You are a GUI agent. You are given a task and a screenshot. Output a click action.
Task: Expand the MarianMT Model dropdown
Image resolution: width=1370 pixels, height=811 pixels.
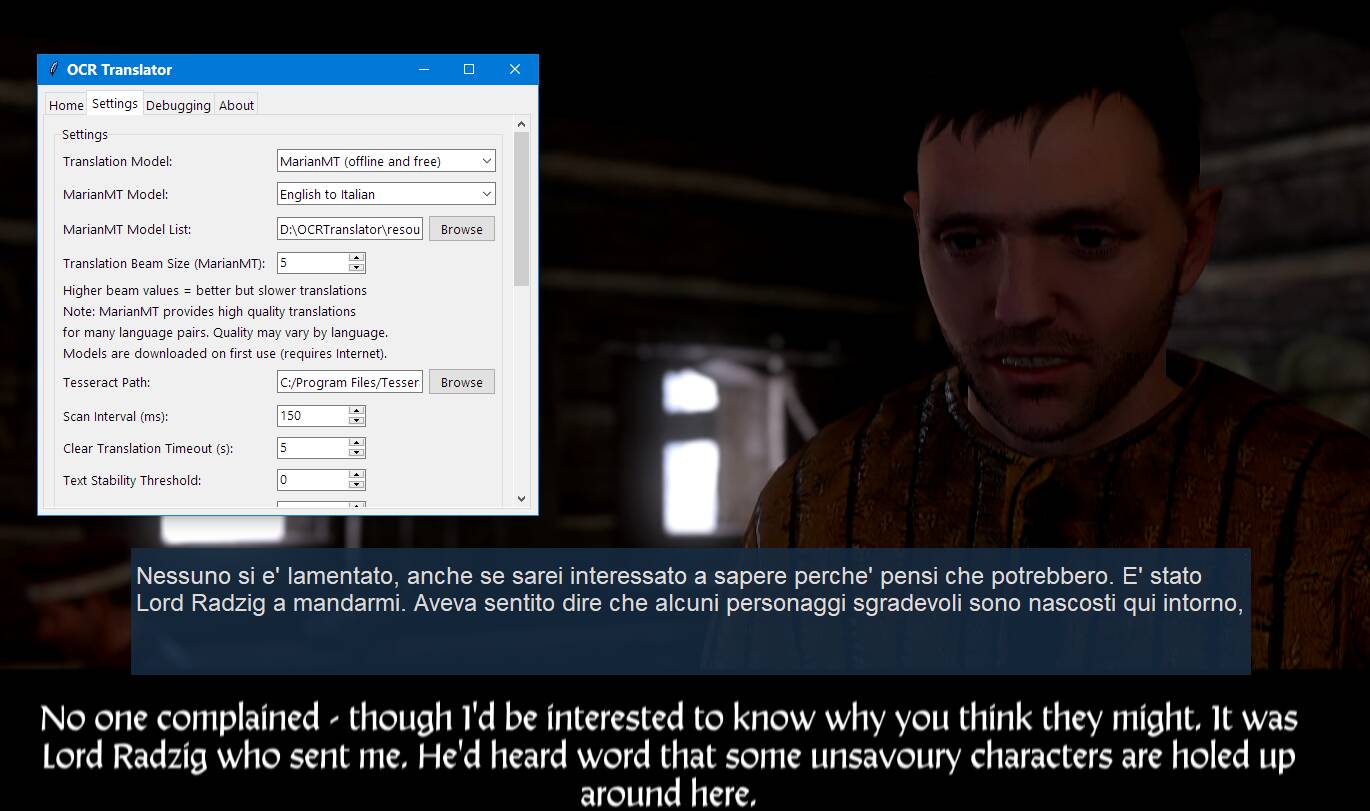click(x=386, y=194)
